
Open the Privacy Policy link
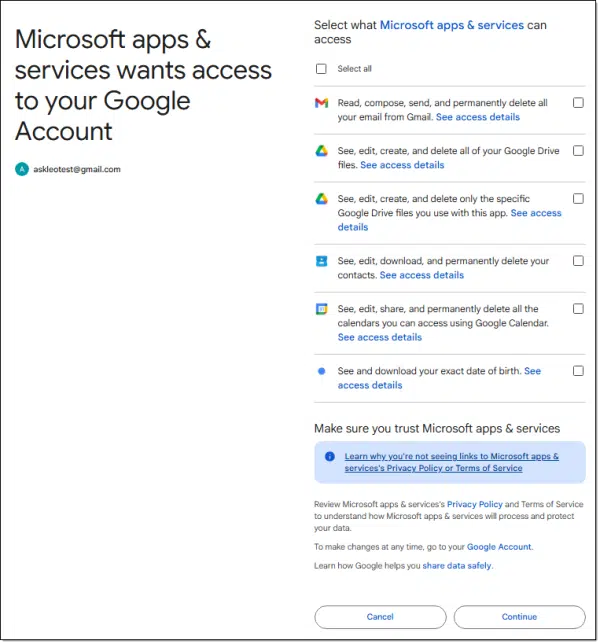(x=474, y=504)
